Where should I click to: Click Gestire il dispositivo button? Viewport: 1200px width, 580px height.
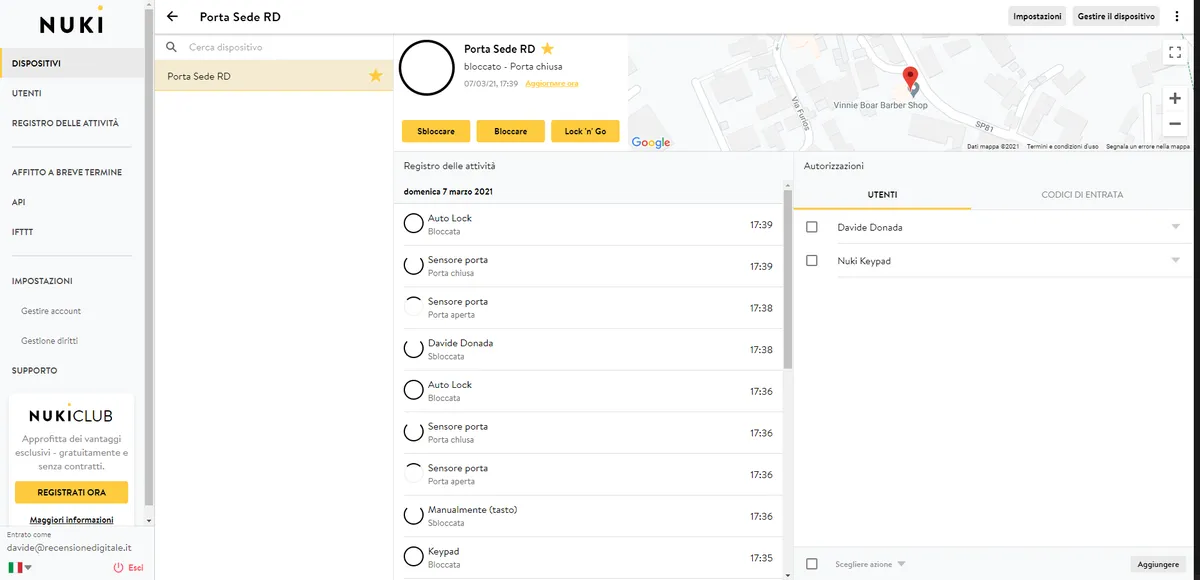click(1117, 16)
